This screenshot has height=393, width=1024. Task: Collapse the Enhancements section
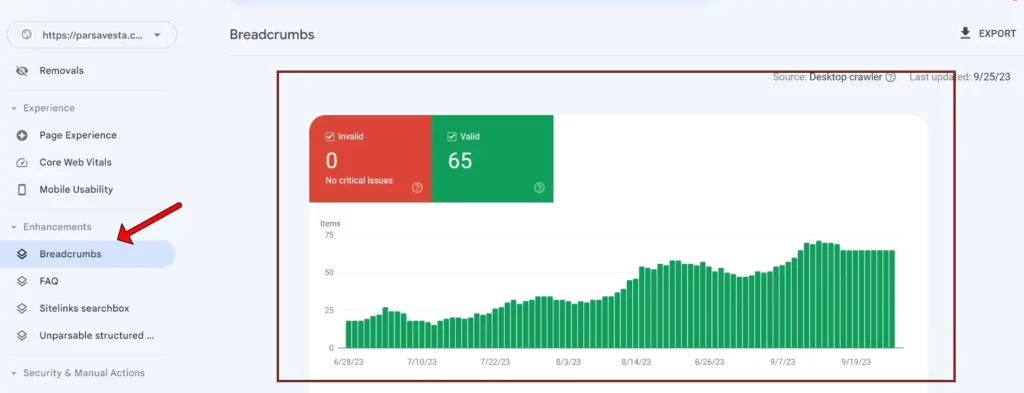pos(14,227)
